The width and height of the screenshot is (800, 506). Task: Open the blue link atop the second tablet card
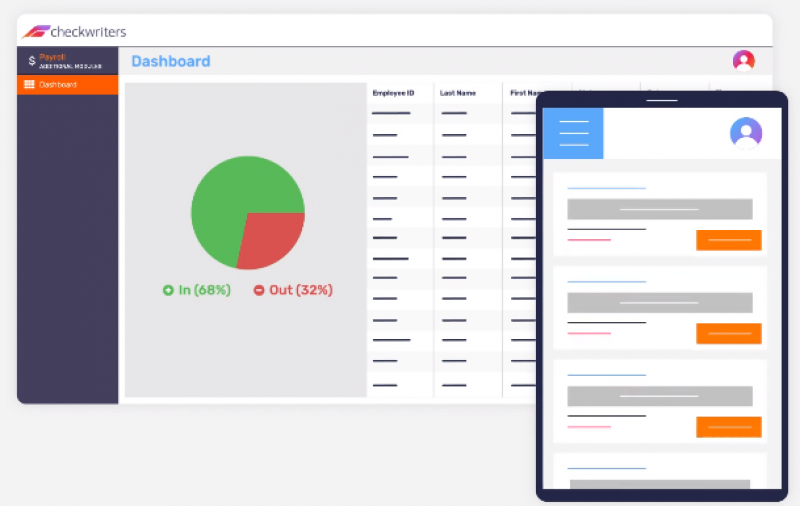coord(606,282)
